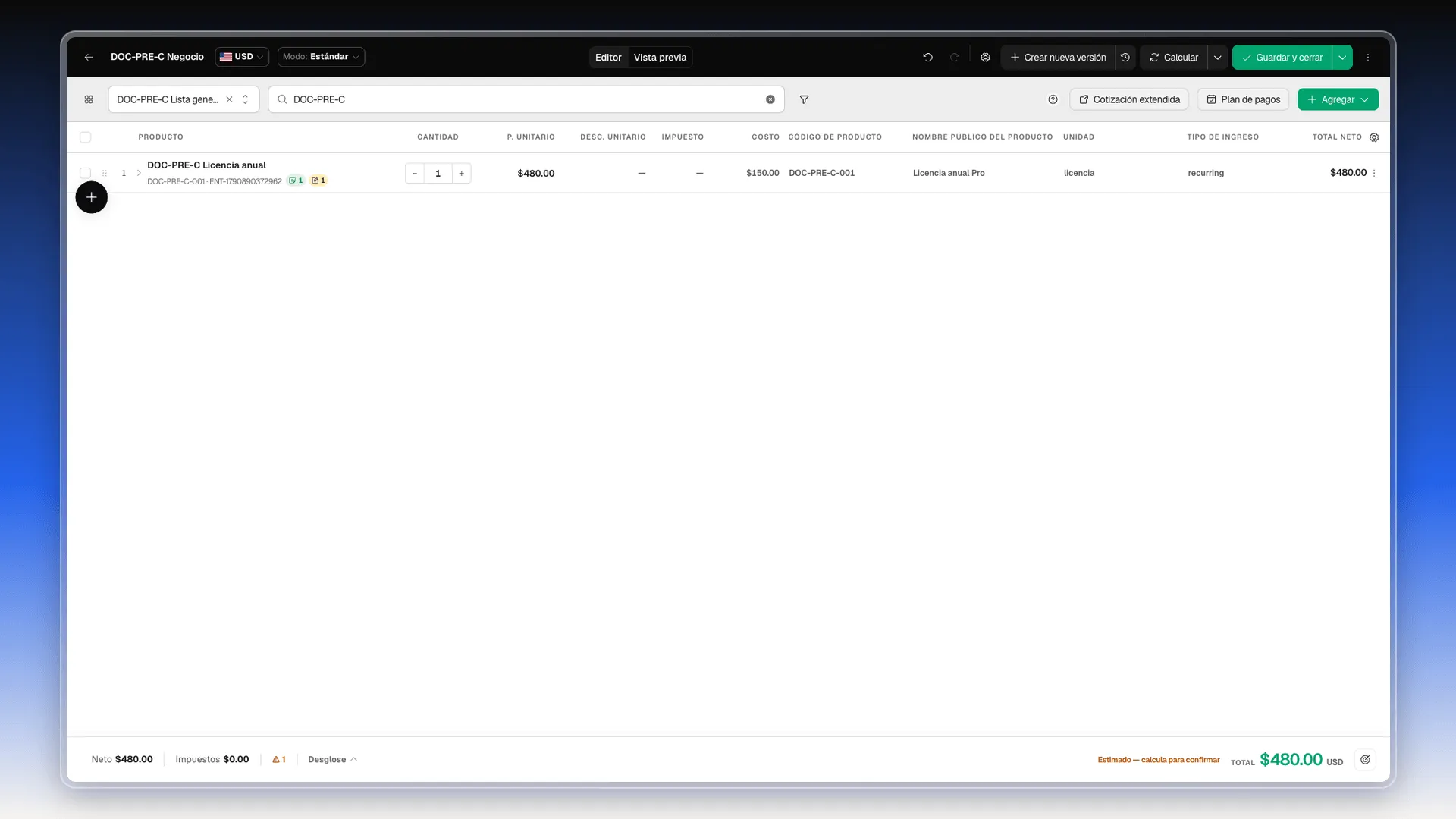Open editor settings gear icon
Viewport: 1456px width, 819px height.
point(985,58)
